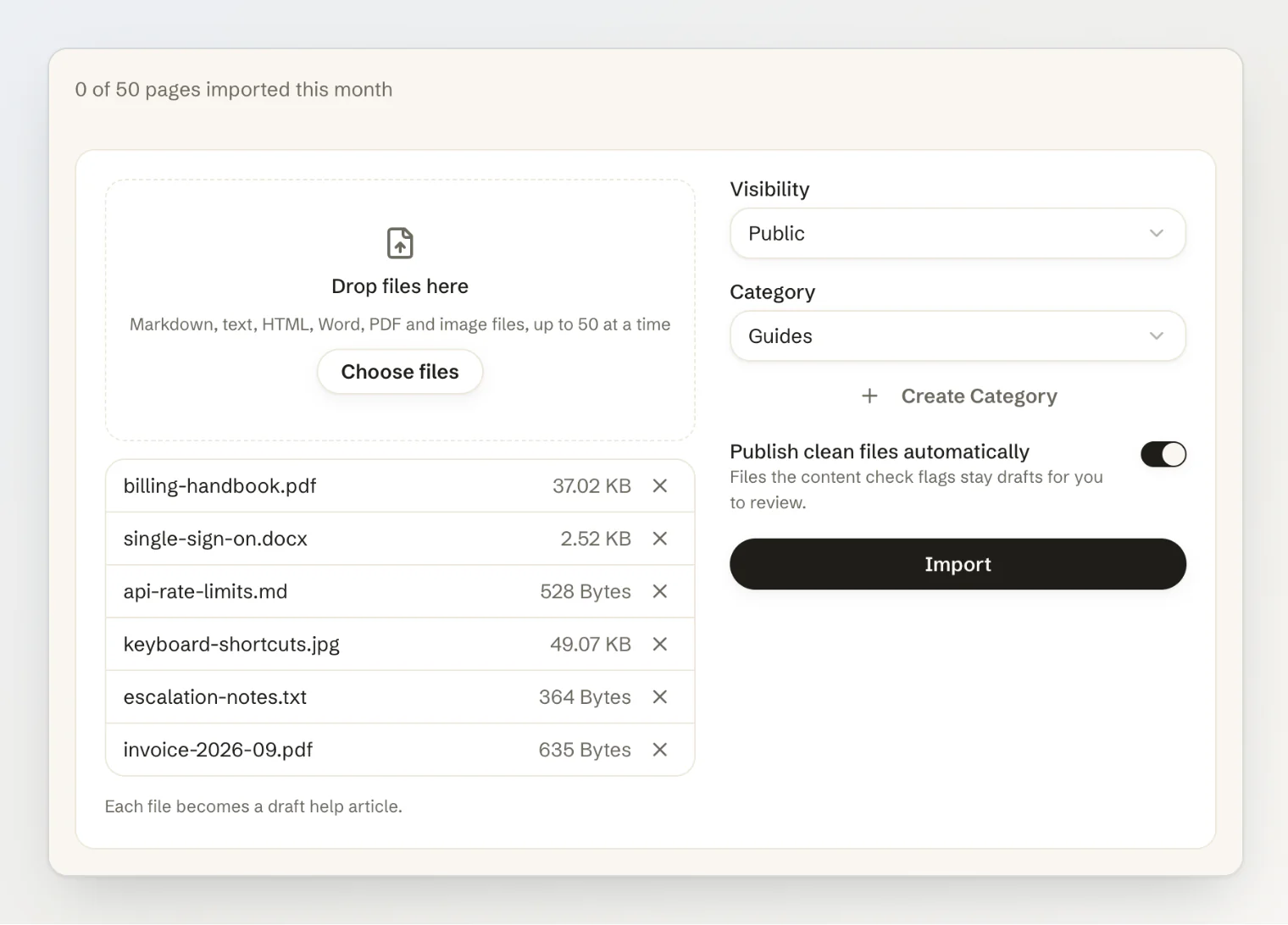Viewport: 1288px width, 925px height.
Task: Select the single-sign-on.docx file name
Action: click(x=215, y=539)
